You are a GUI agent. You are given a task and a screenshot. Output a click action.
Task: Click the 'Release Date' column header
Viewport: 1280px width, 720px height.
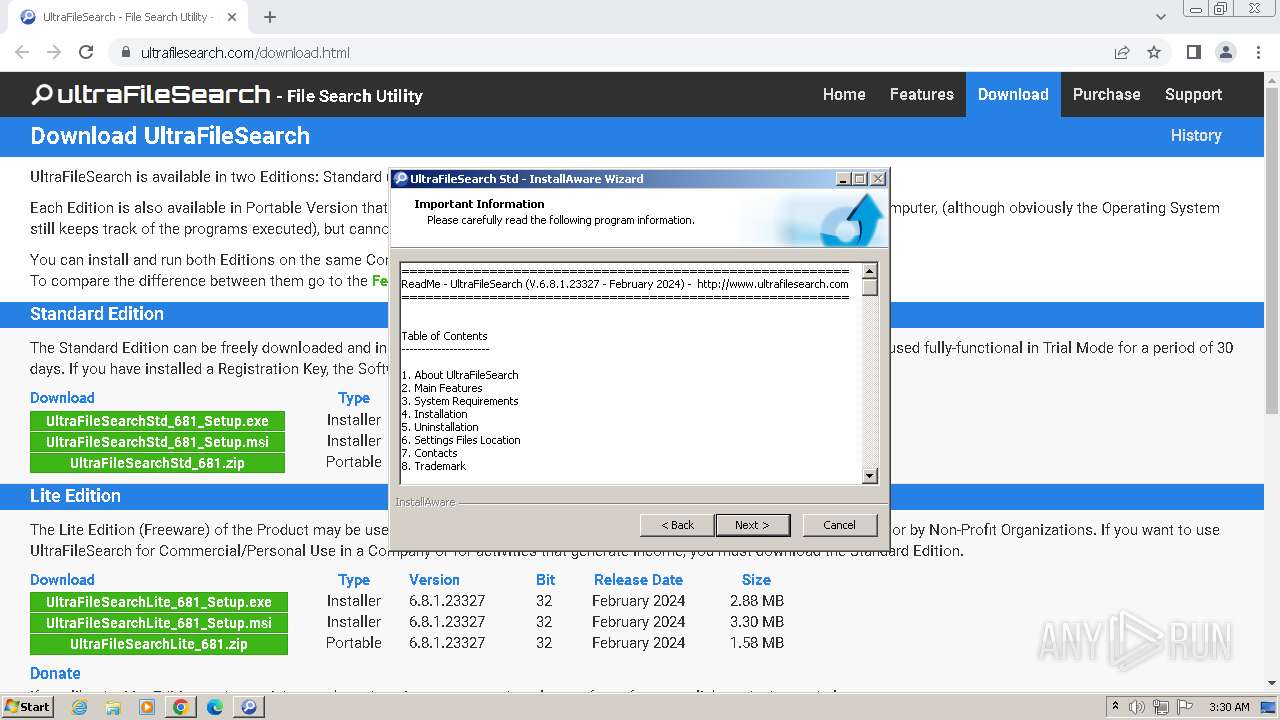638,580
